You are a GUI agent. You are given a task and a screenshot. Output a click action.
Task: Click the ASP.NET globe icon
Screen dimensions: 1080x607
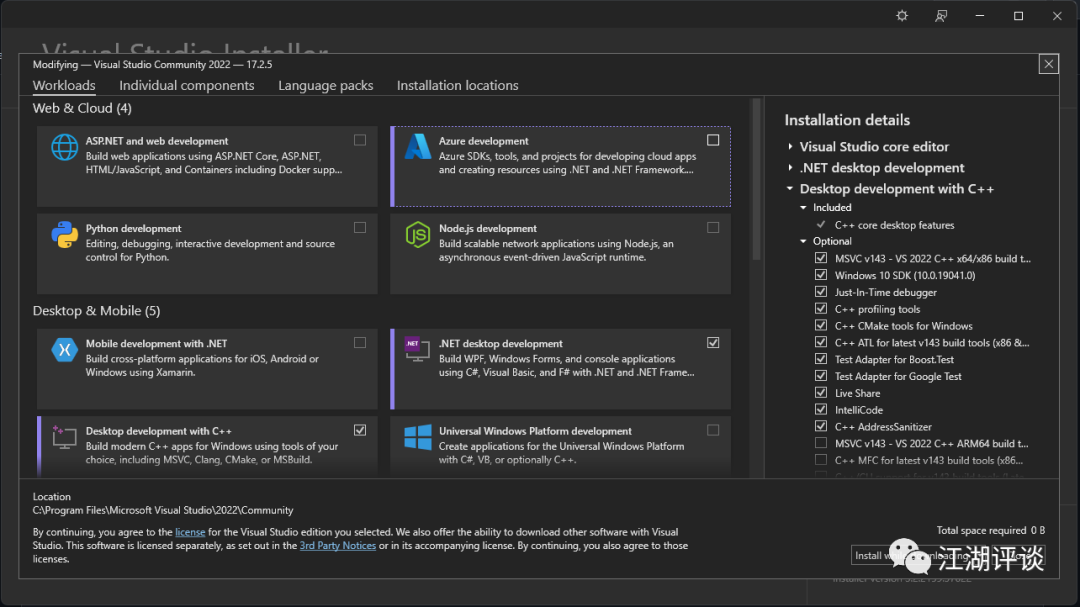coord(64,147)
